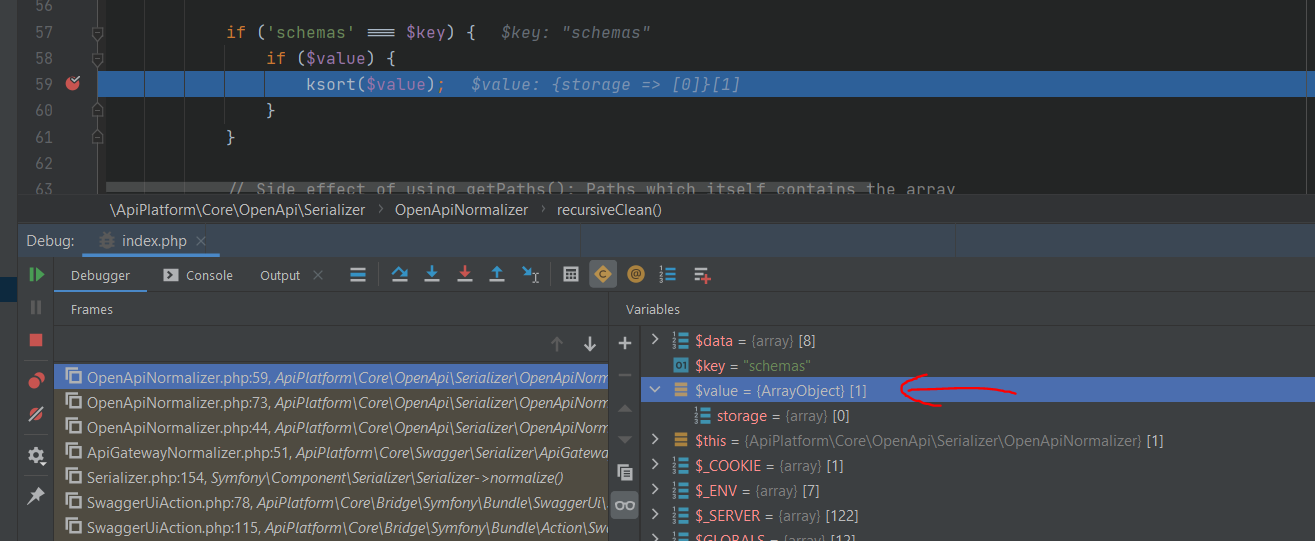Close the index.php debug session tab
Image resolution: width=1315 pixels, height=541 pixels.
pos(201,241)
